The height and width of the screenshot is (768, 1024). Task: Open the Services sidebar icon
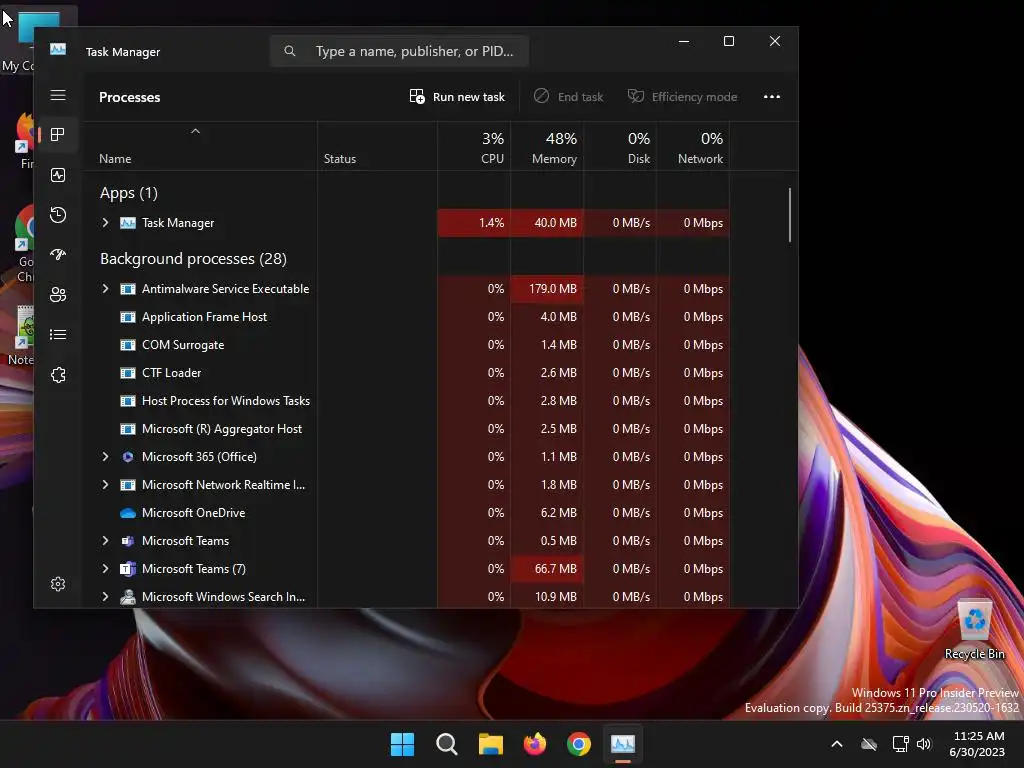pyautogui.click(x=58, y=375)
